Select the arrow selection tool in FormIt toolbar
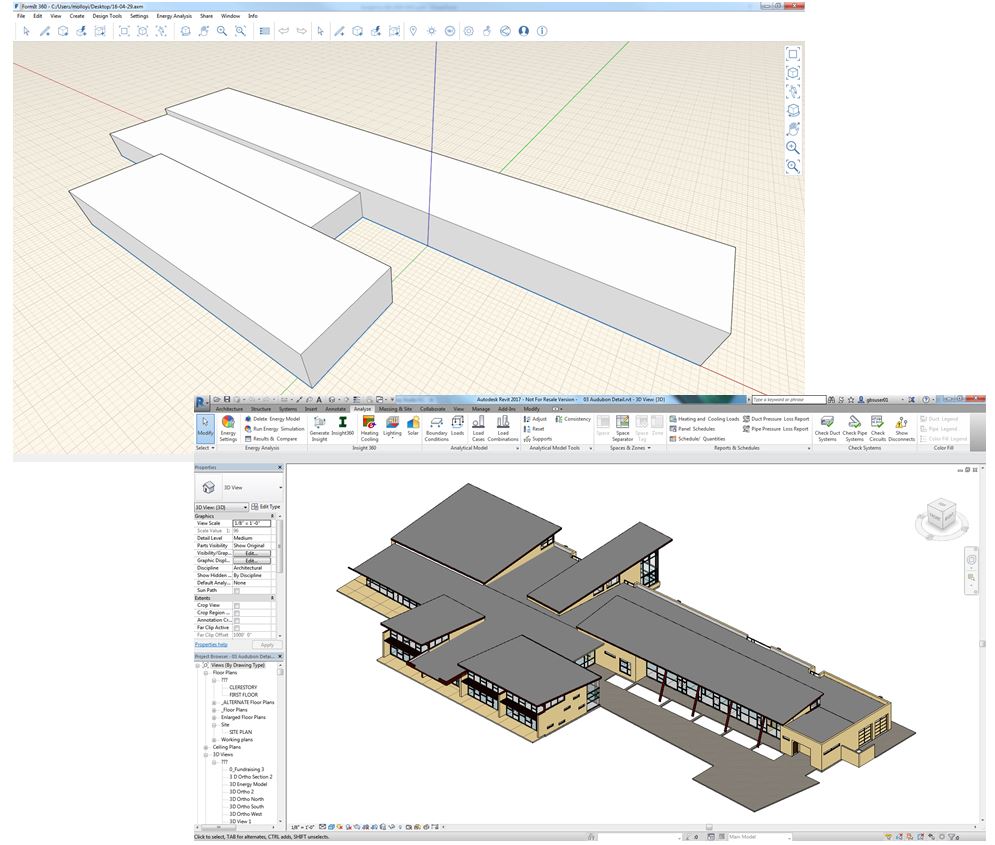The image size is (995, 845). coord(27,31)
